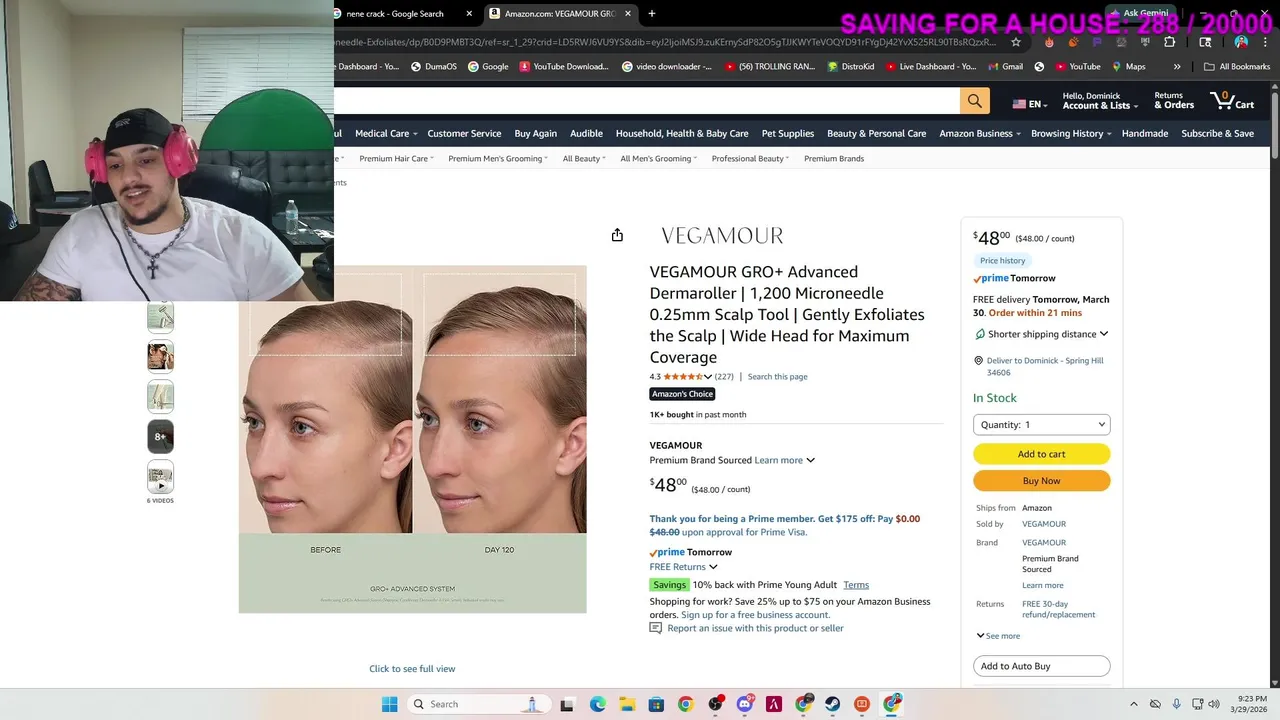Click the Buy Now button
The image size is (1280, 720).
point(1041,481)
